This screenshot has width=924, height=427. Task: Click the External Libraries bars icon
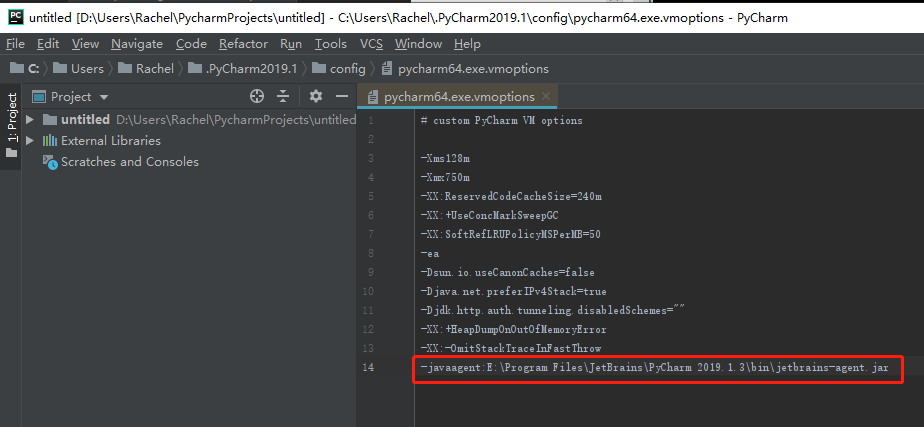50,141
